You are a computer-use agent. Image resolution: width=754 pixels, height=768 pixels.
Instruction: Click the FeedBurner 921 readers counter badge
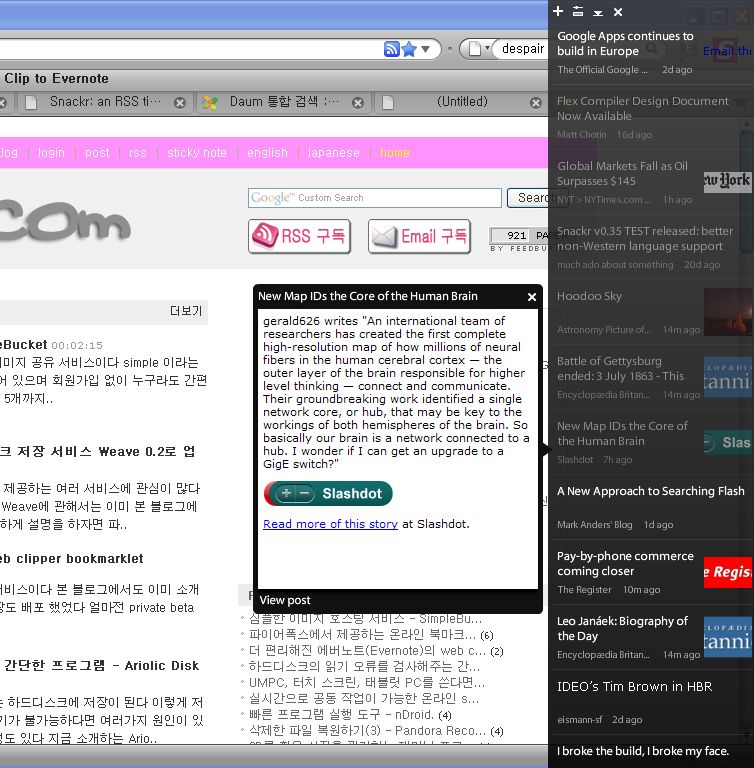518,240
